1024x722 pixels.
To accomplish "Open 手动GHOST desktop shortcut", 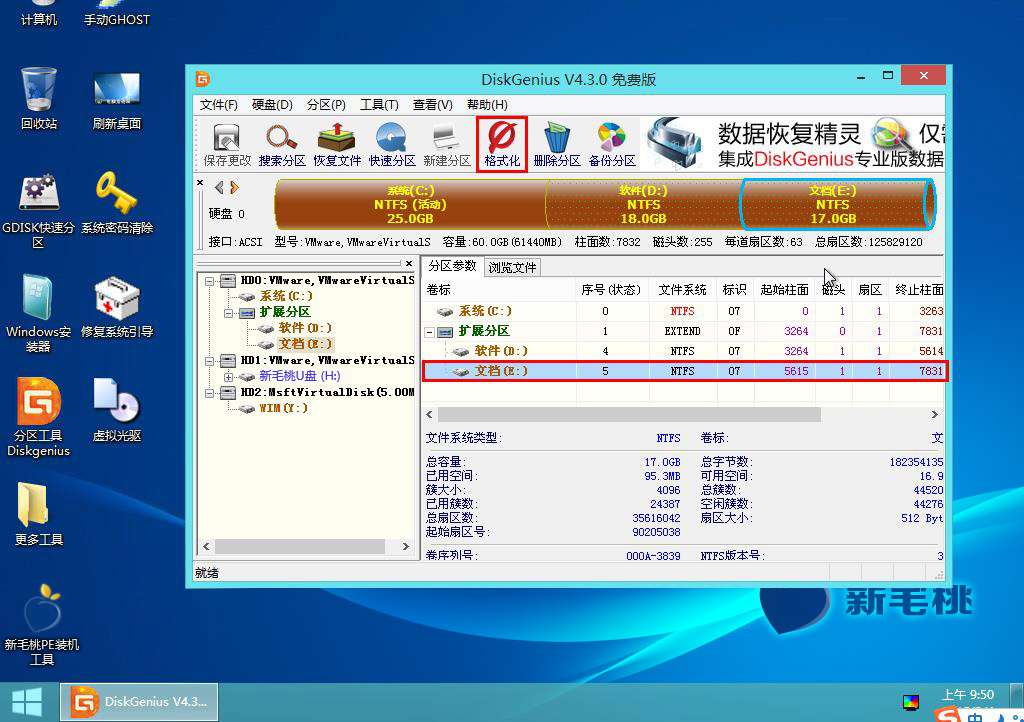I will 117,13.
